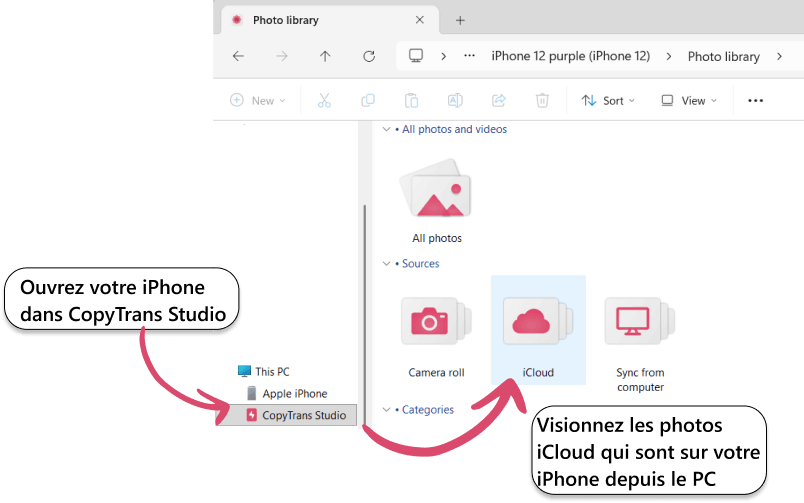Click the monitor icon in address bar
804x503 pixels.
pyautogui.click(x=416, y=55)
